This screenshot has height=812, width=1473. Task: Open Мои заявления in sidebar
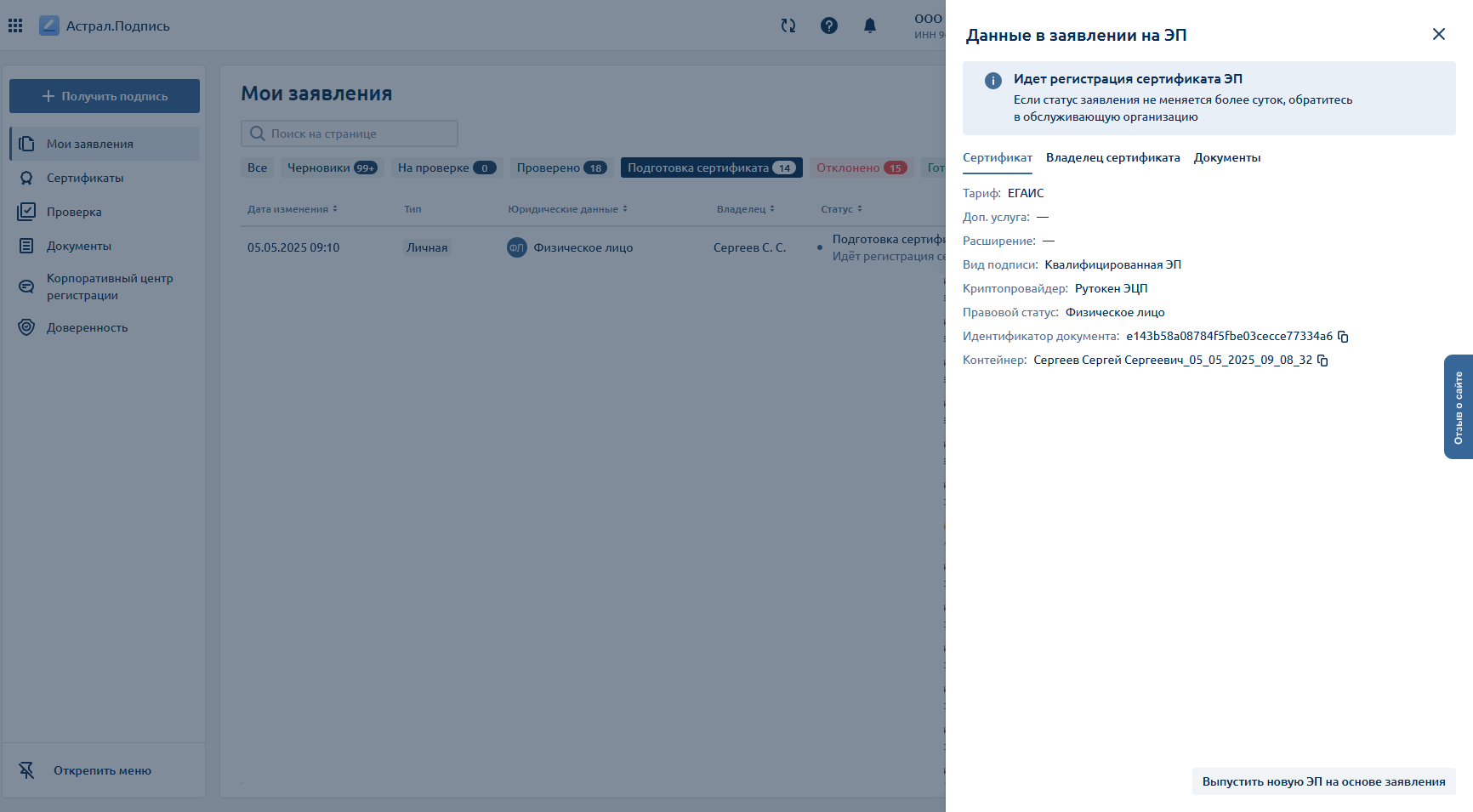coord(105,144)
